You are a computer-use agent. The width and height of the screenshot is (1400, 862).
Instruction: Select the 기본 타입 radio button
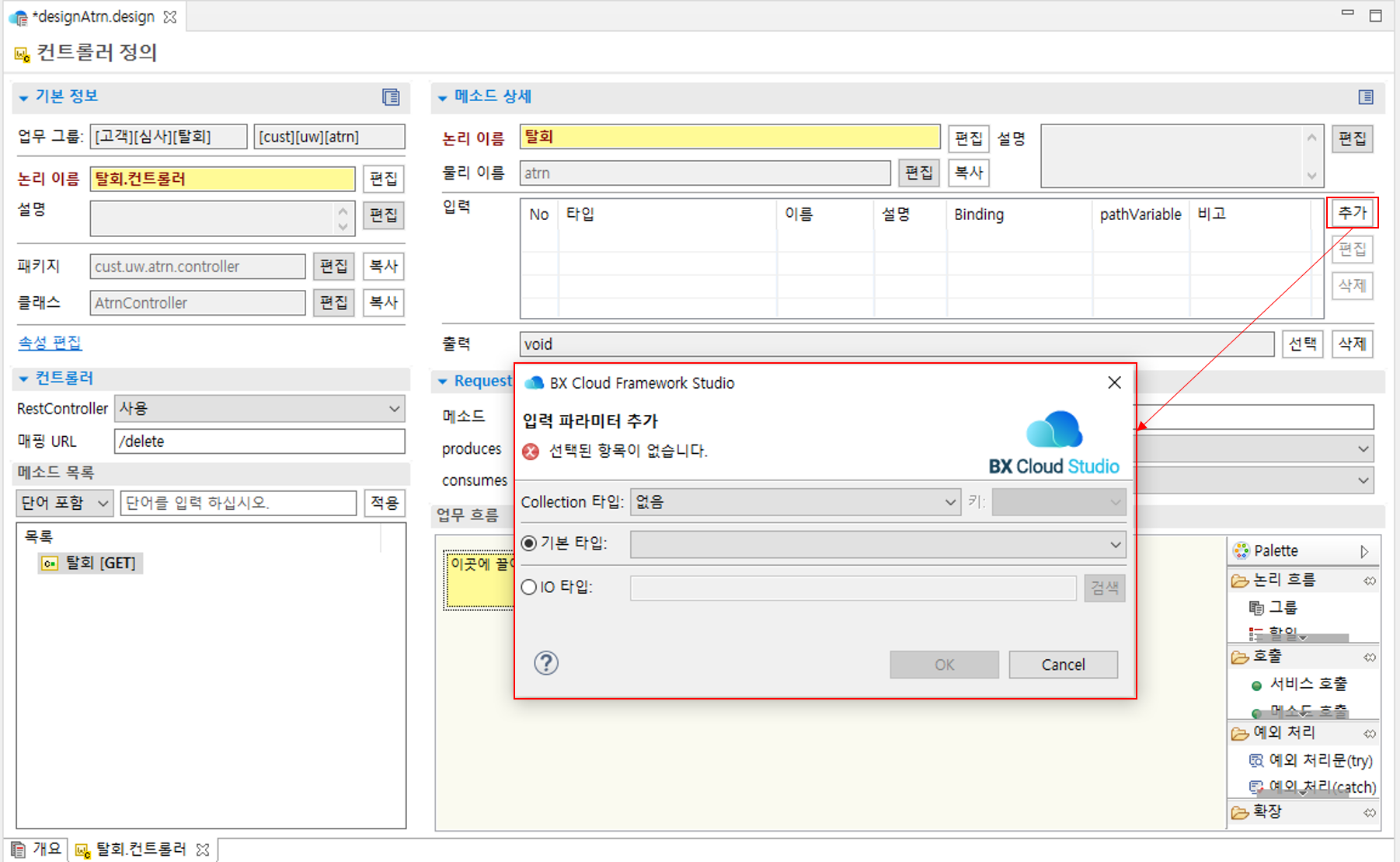click(x=528, y=543)
